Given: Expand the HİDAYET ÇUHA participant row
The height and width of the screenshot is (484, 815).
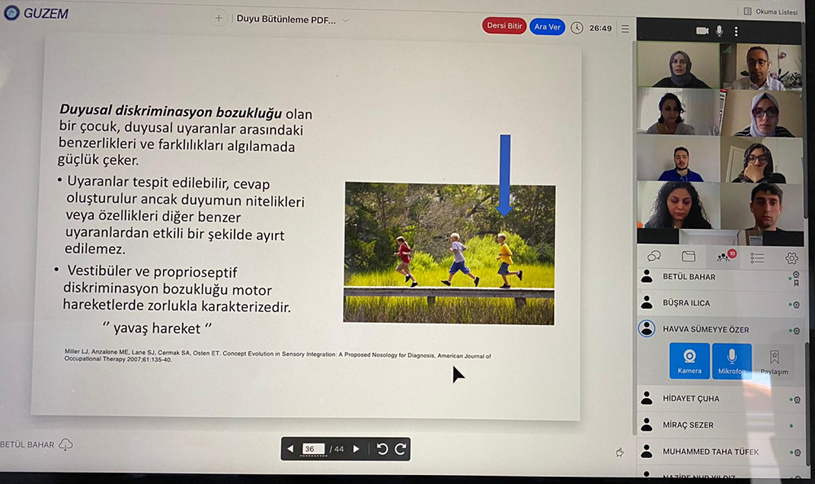Looking at the screenshot, I should click(x=720, y=399).
